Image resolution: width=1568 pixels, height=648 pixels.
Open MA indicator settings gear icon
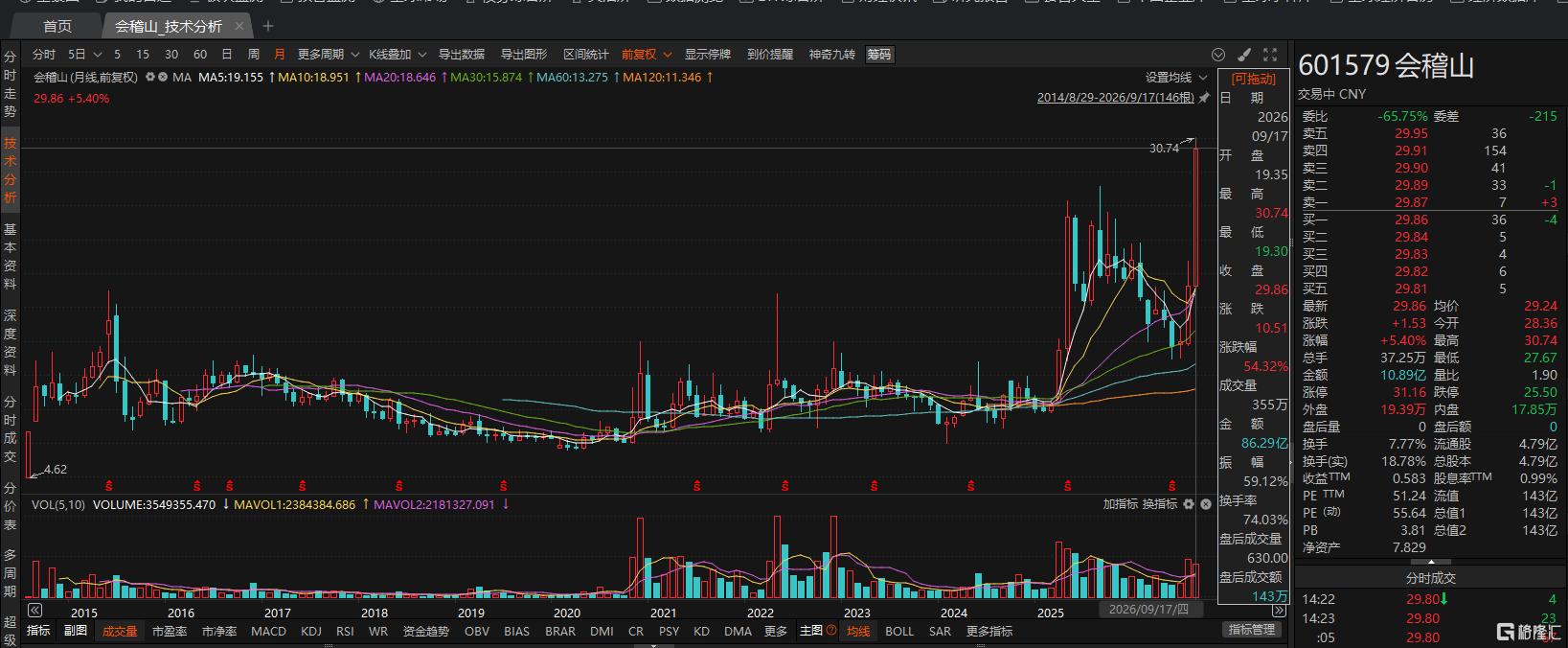(150, 78)
